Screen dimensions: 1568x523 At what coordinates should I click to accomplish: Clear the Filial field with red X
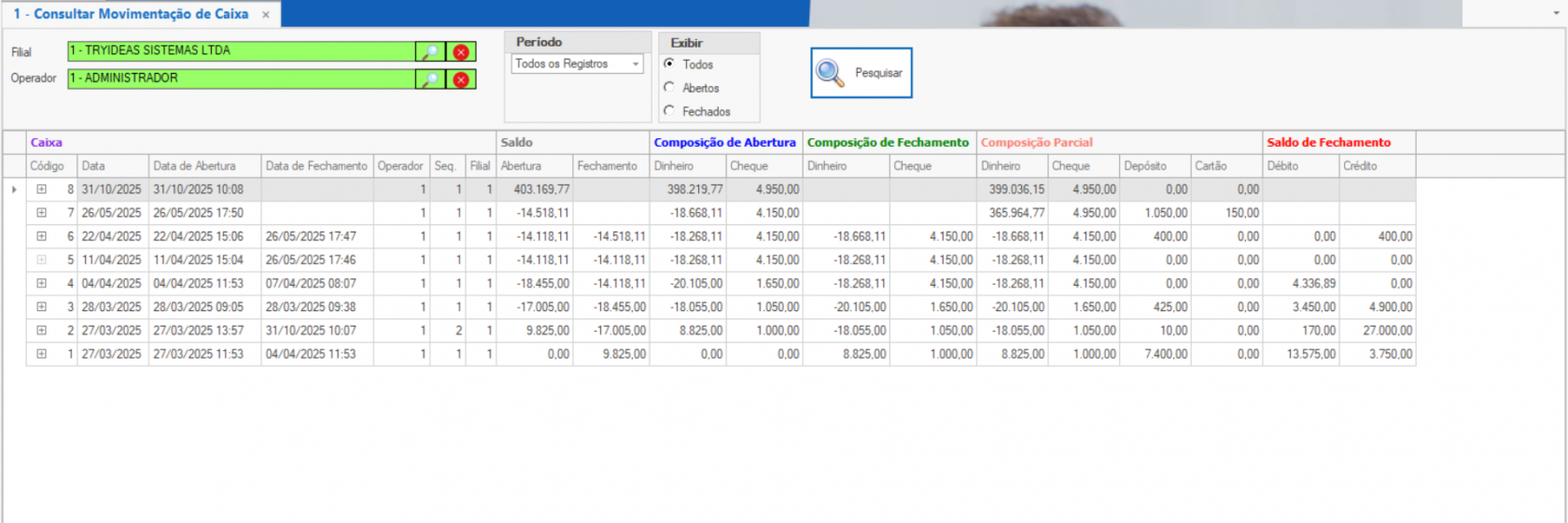461,52
